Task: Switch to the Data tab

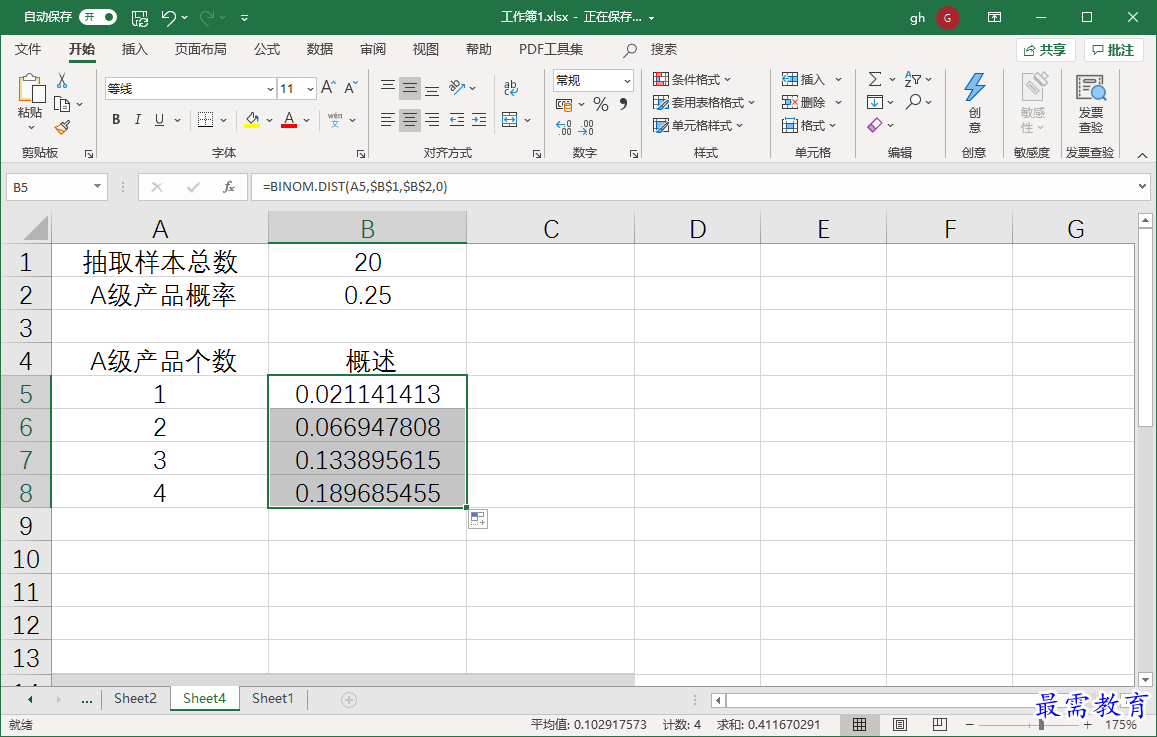Action: pos(320,49)
